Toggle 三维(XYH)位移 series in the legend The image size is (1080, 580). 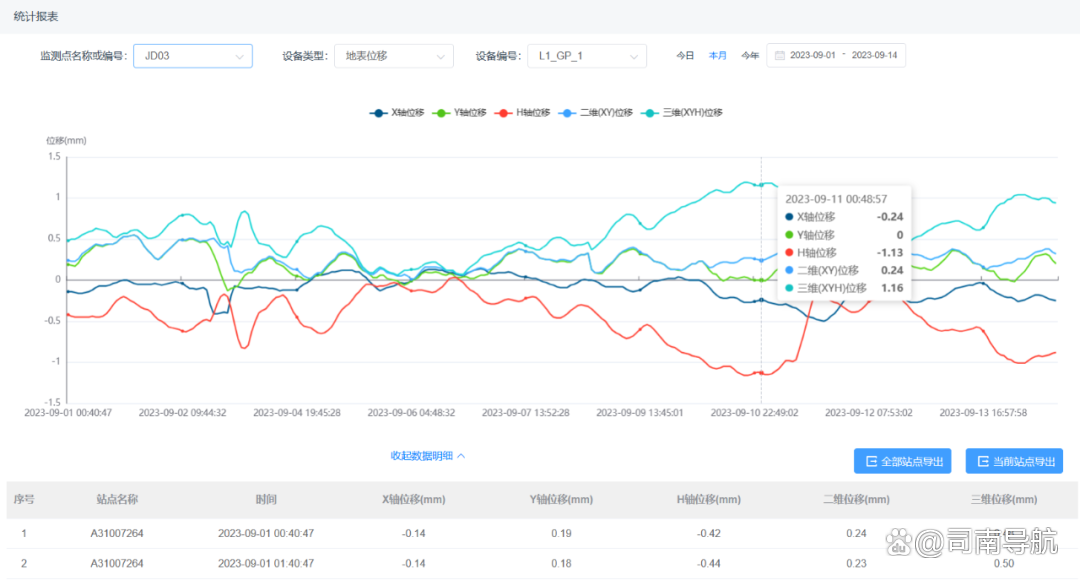point(684,113)
